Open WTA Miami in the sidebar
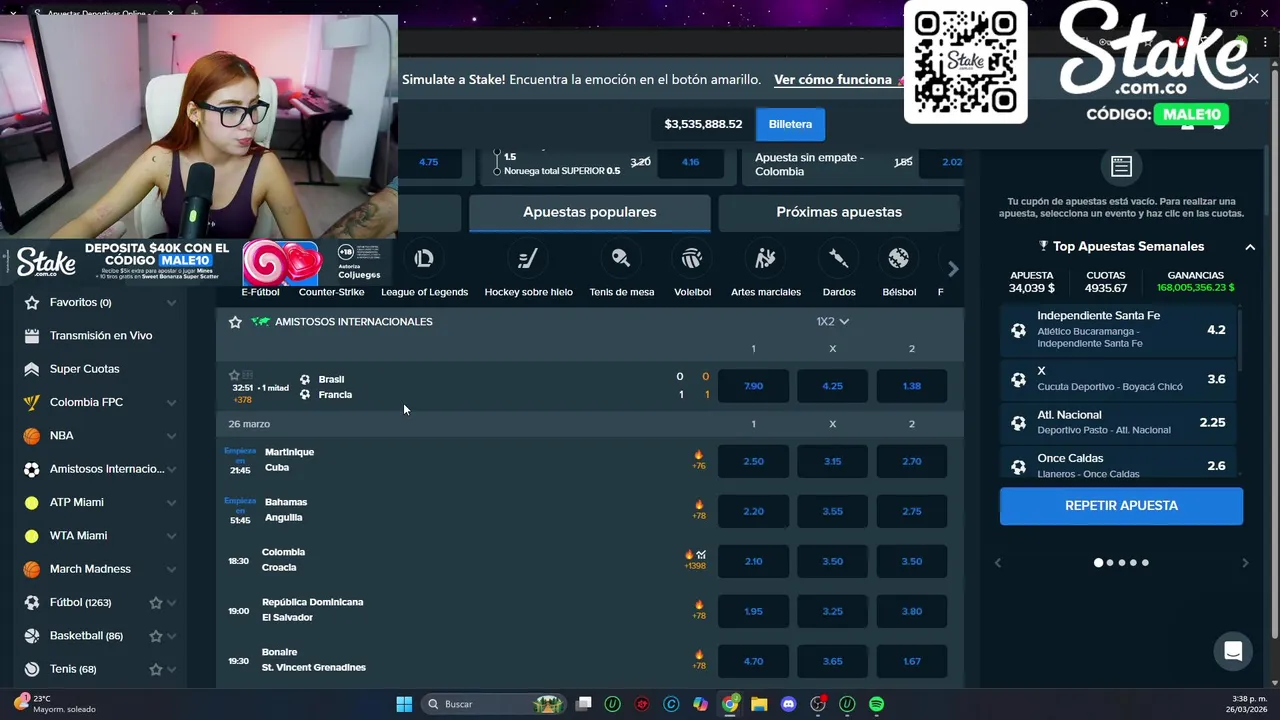This screenshot has height=720, width=1280. click(x=78, y=536)
